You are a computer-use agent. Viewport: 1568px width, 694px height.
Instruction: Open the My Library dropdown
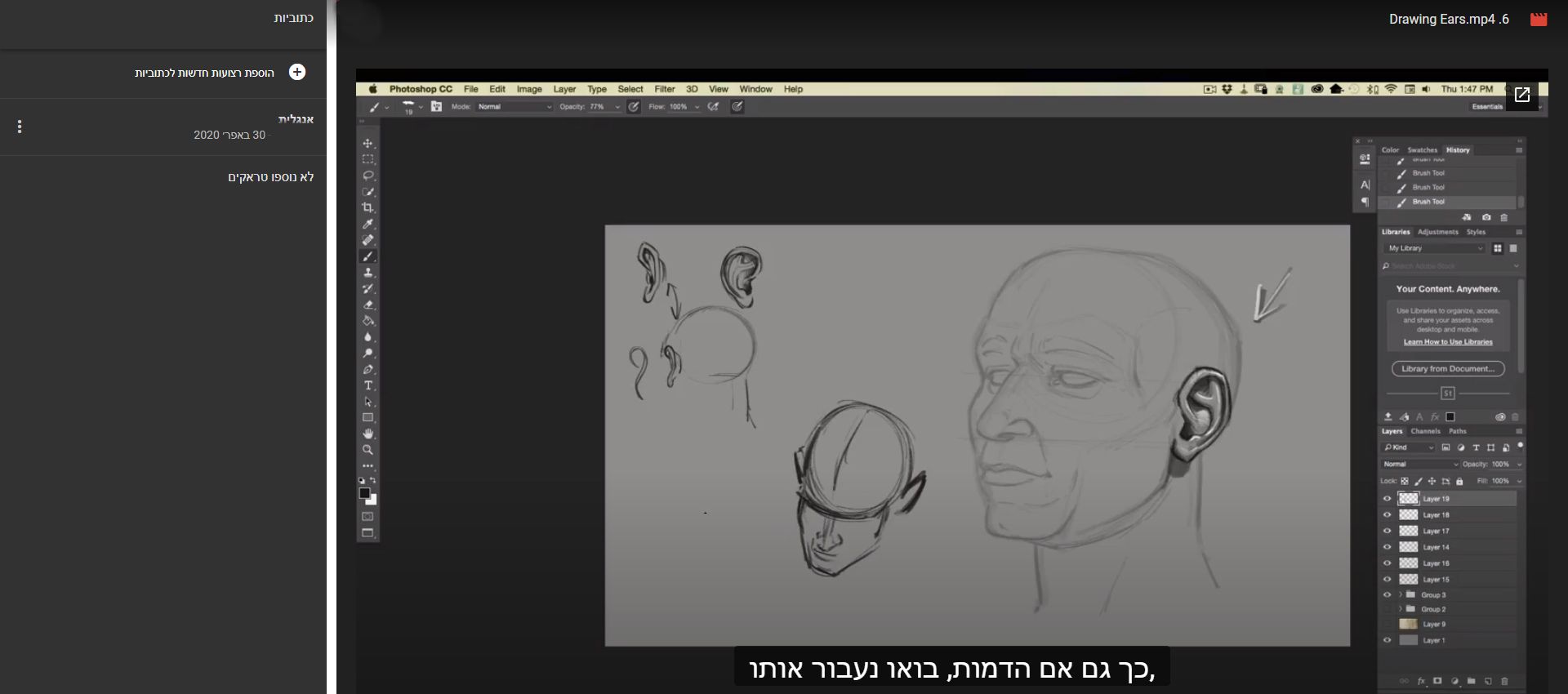click(1435, 248)
